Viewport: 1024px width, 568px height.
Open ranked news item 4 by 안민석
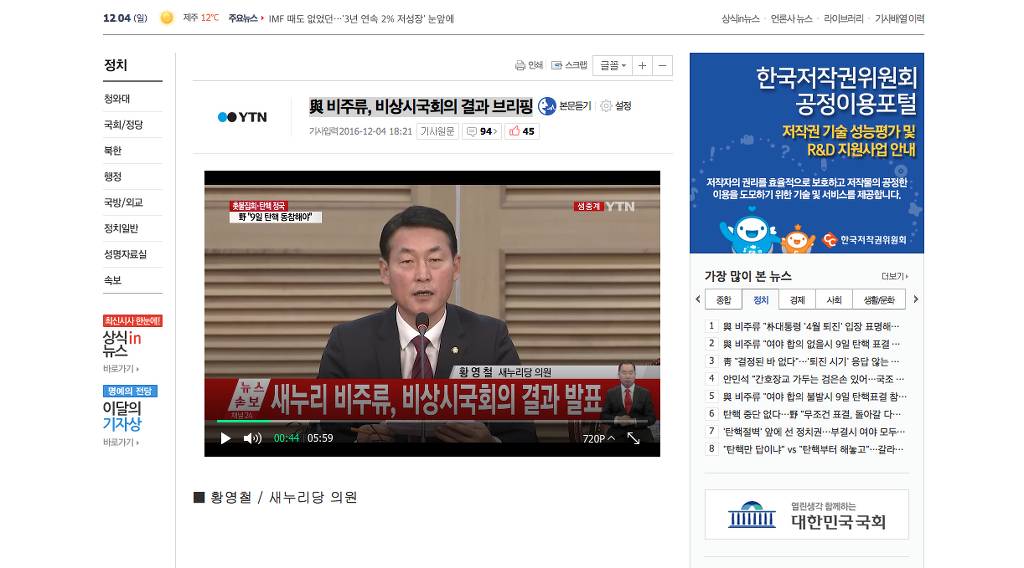point(813,379)
